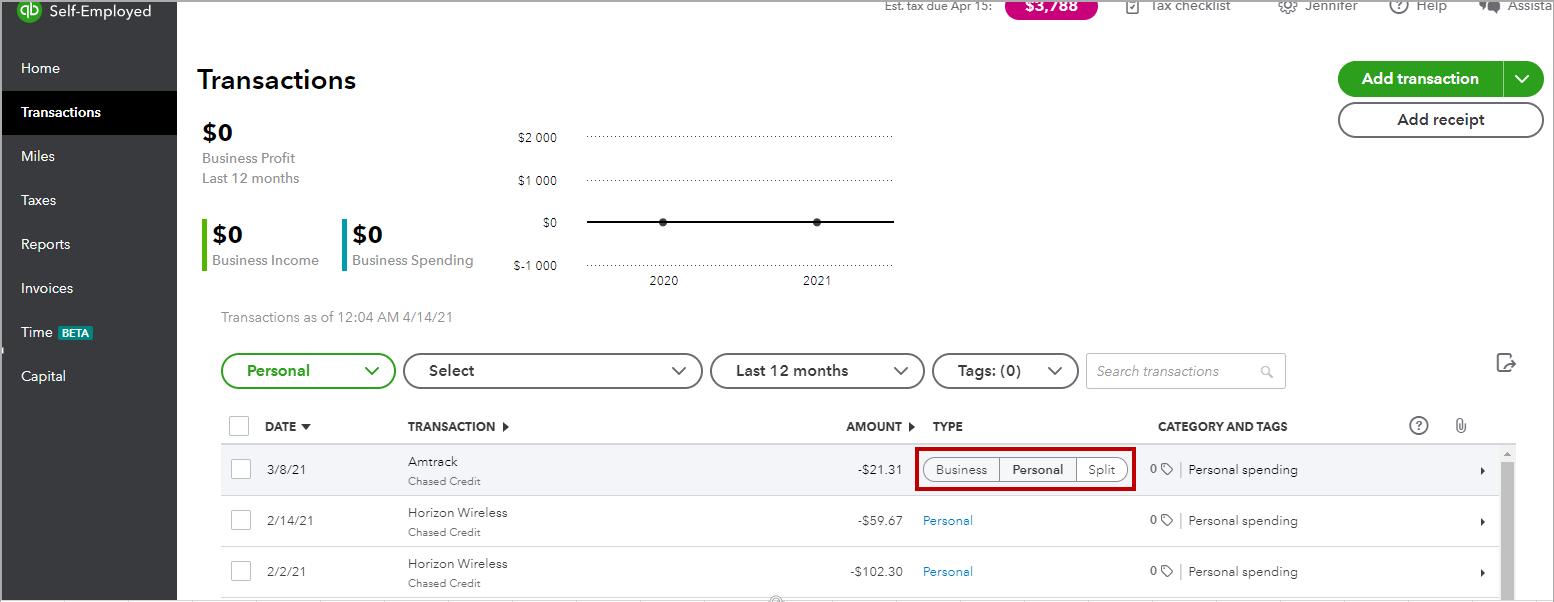The width and height of the screenshot is (1554, 602).
Task: Click the tag icon on the Amtrack row
Action: (x=1168, y=469)
